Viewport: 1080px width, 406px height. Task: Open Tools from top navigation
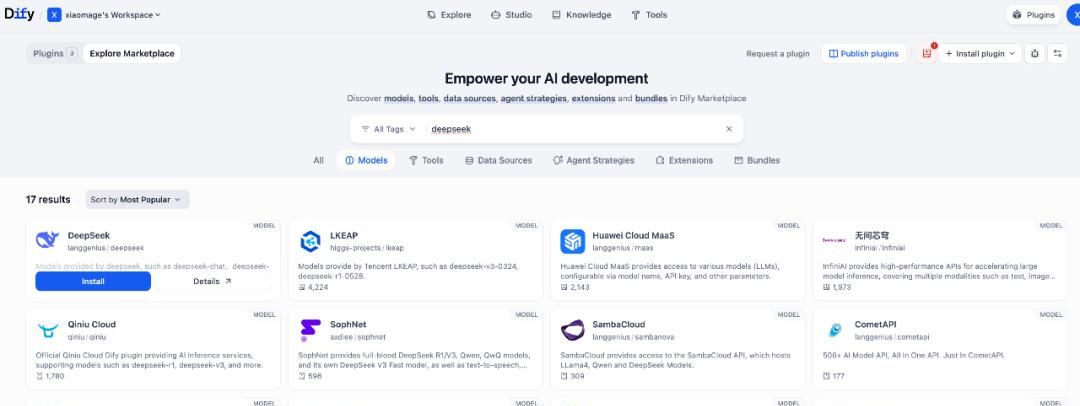649,14
